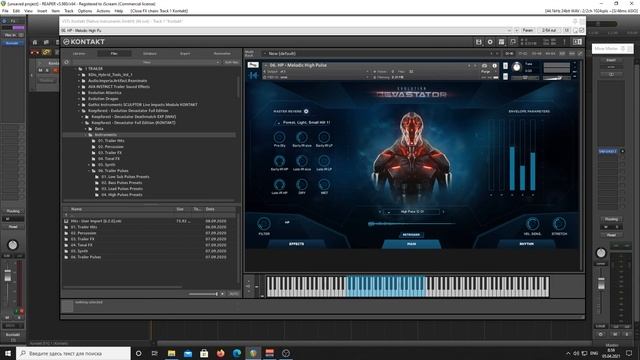Open EFFECTS page in Devastator
This screenshot has height=360, width=640.
[296, 244]
